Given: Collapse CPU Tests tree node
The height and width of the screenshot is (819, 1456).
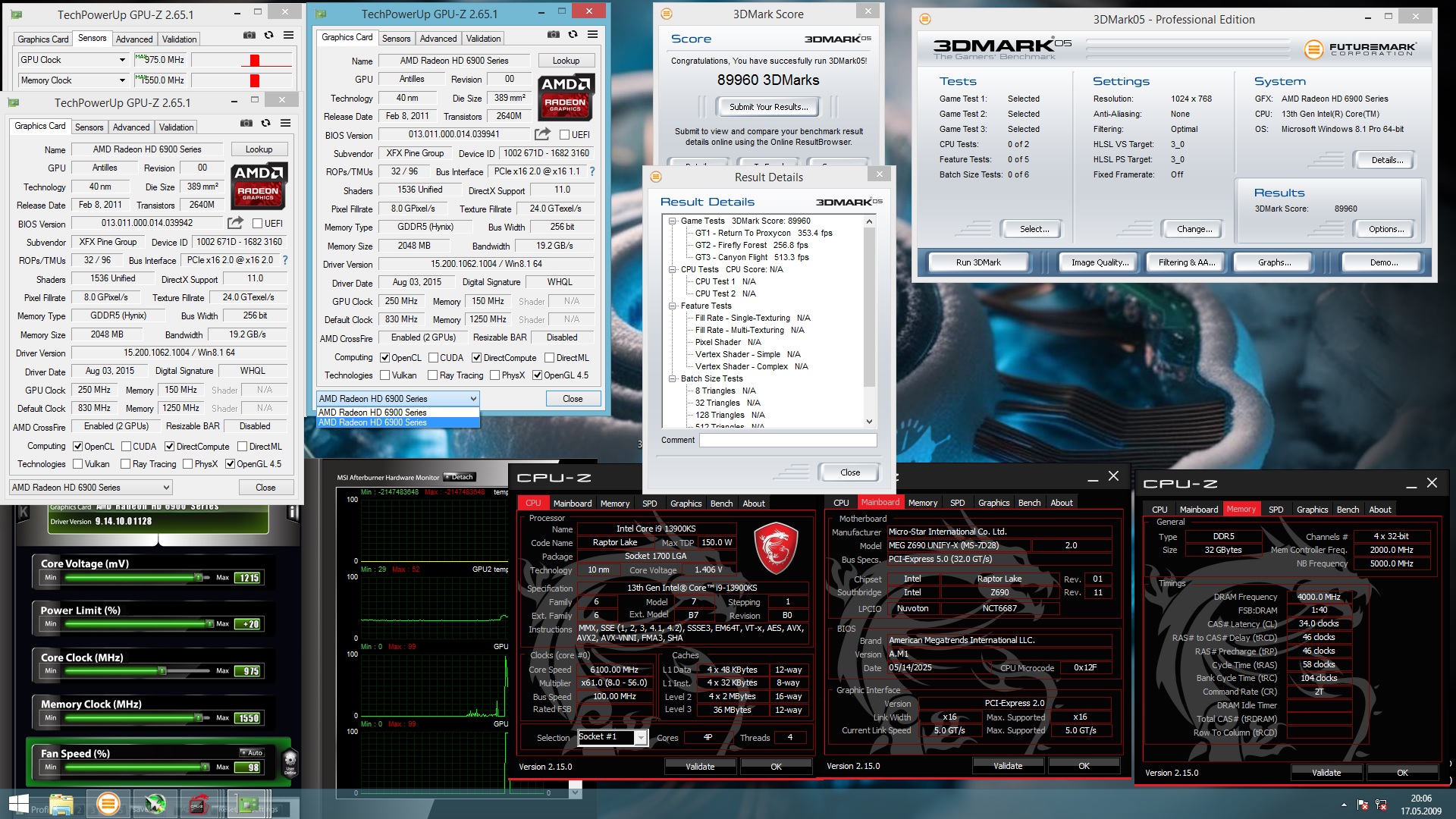Looking at the screenshot, I should (x=672, y=269).
